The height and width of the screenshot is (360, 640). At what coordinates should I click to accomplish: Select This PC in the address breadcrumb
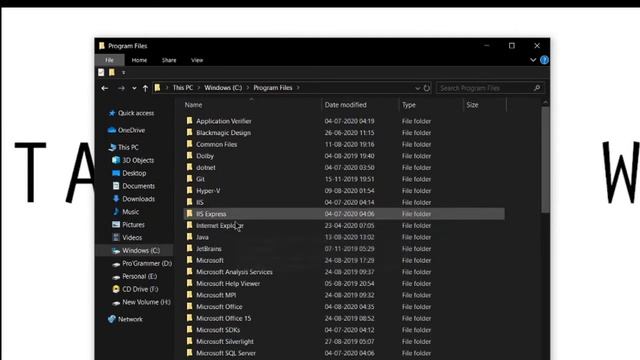[183, 88]
